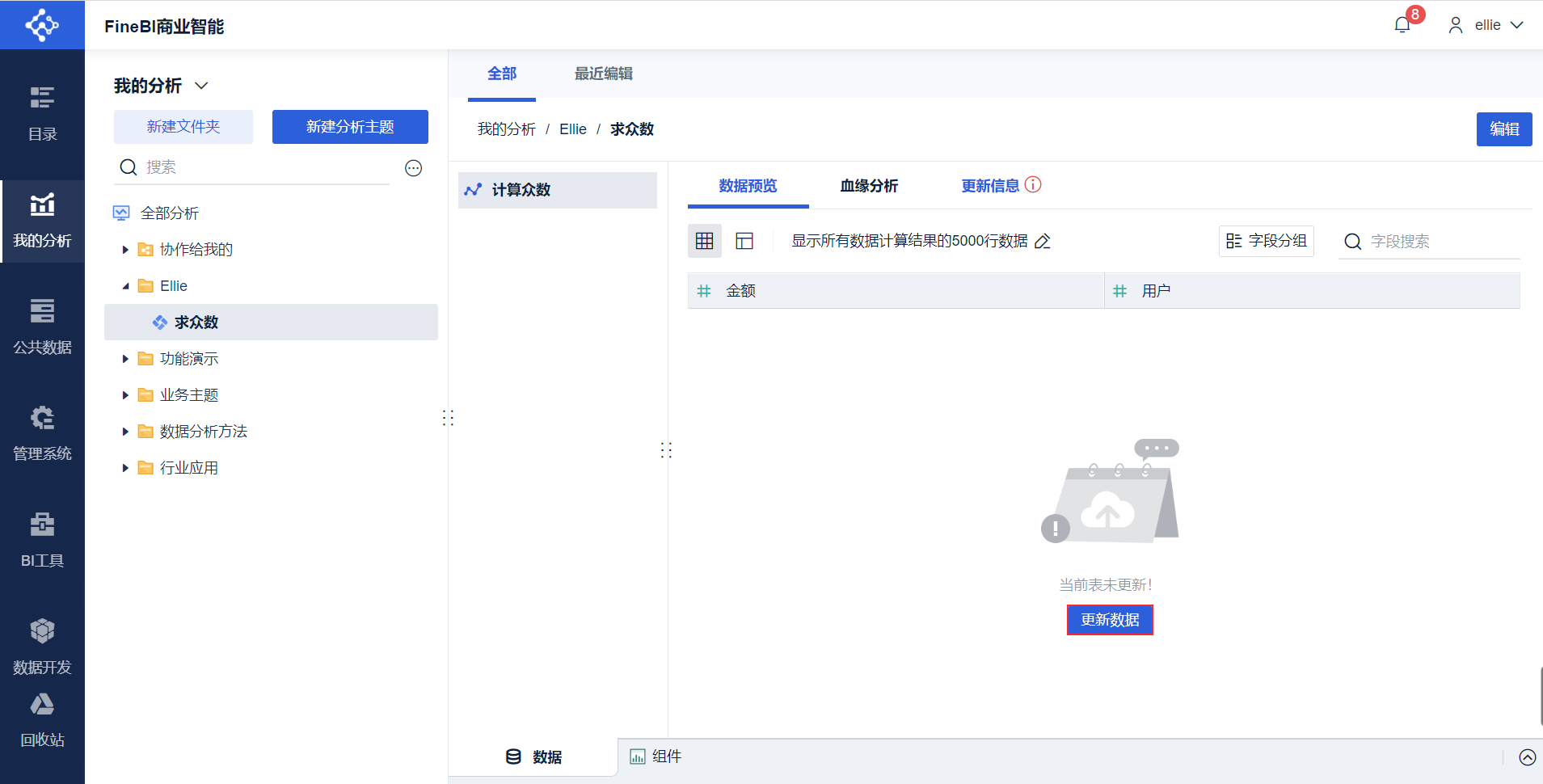Select the 求众数 analysis subject
Viewport: 1543px width, 784px height.
coord(271,322)
